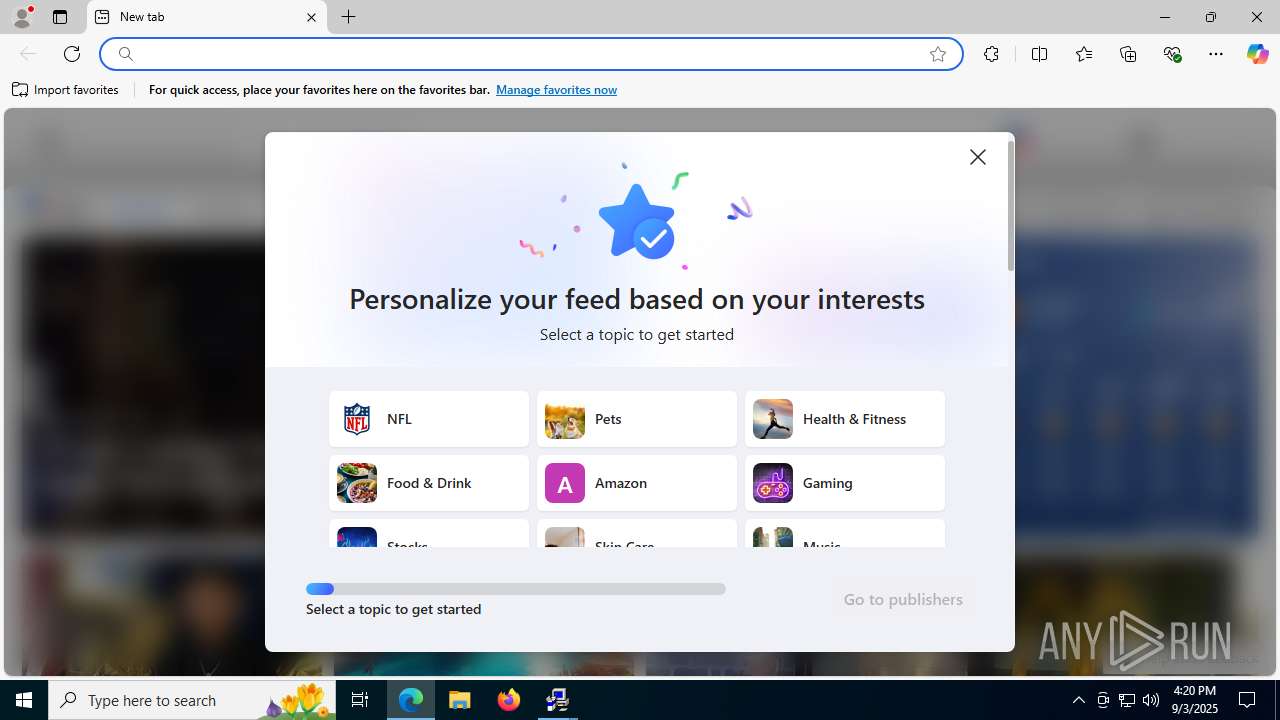Choose the Food & Drink topic

coord(429,483)
